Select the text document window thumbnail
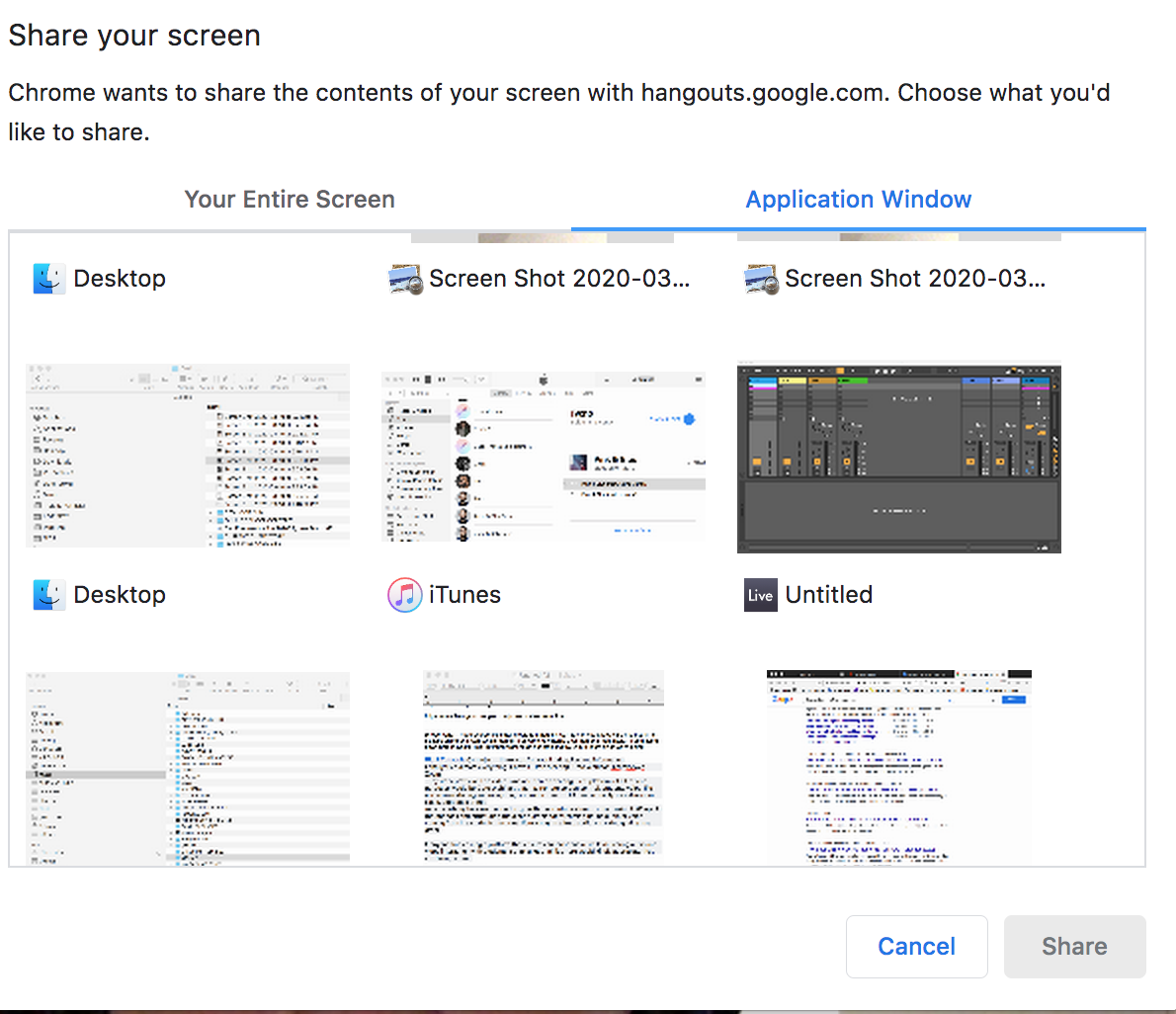The image size is (1176, 1014). click(544, 765)
